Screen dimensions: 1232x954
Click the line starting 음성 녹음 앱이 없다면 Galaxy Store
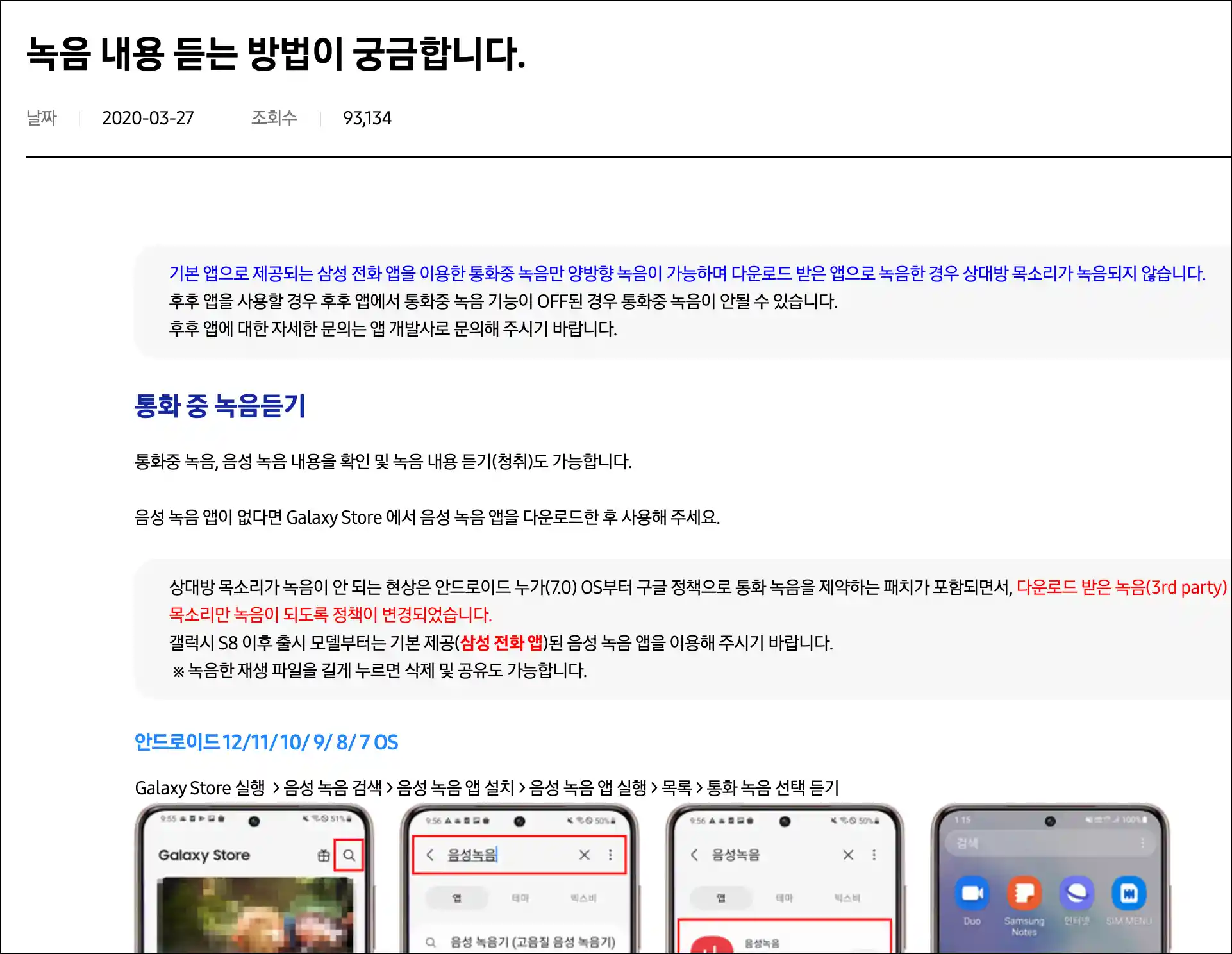pyautogui.click(x=427, y=517)
